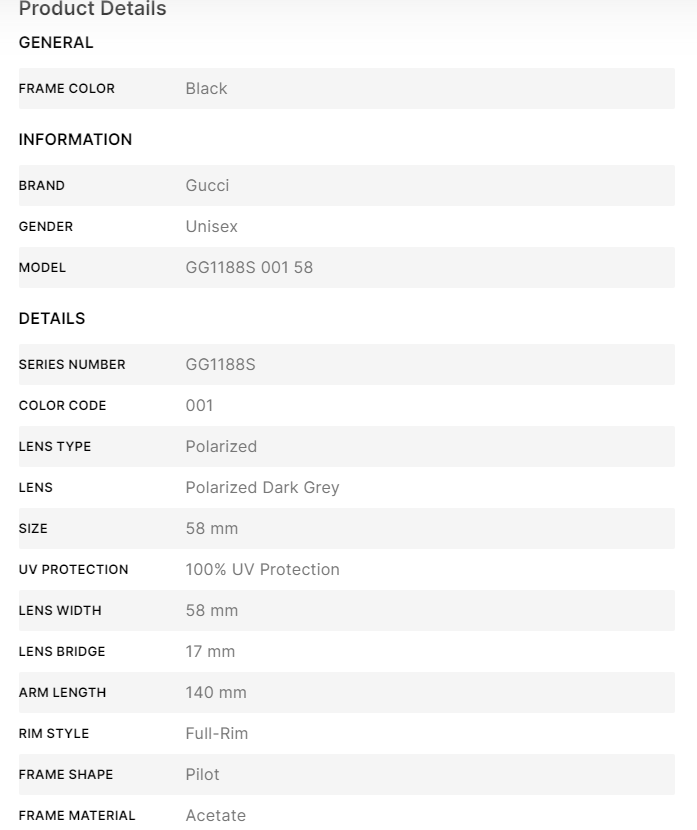697x830 pixels.
Task: Click the Product Details heading
Action: (93, 10)
